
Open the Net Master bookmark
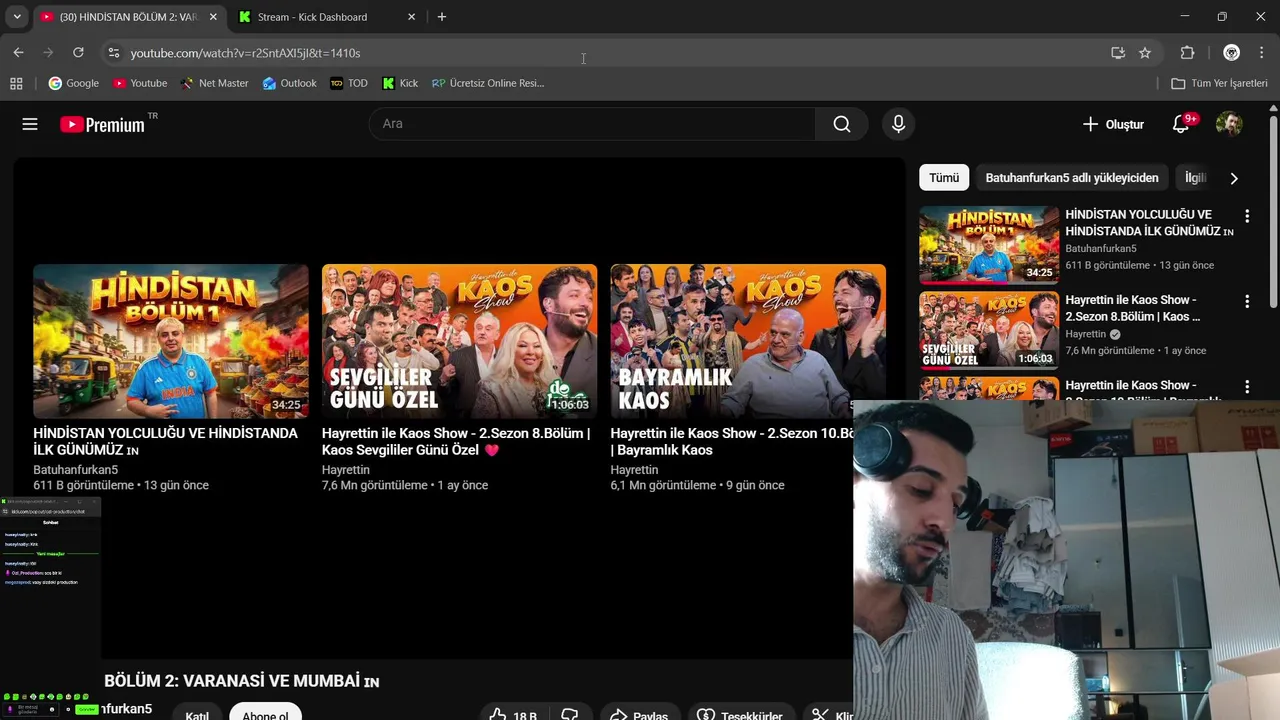coord(214,83)
